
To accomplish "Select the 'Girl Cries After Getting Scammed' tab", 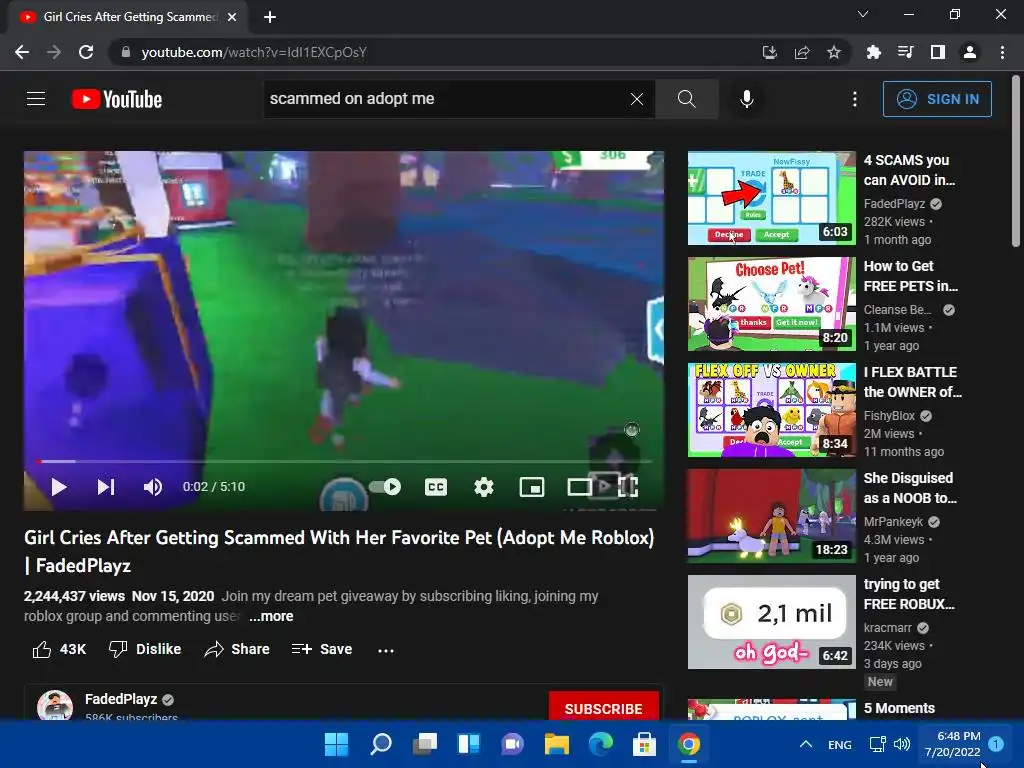I will 129,17.
